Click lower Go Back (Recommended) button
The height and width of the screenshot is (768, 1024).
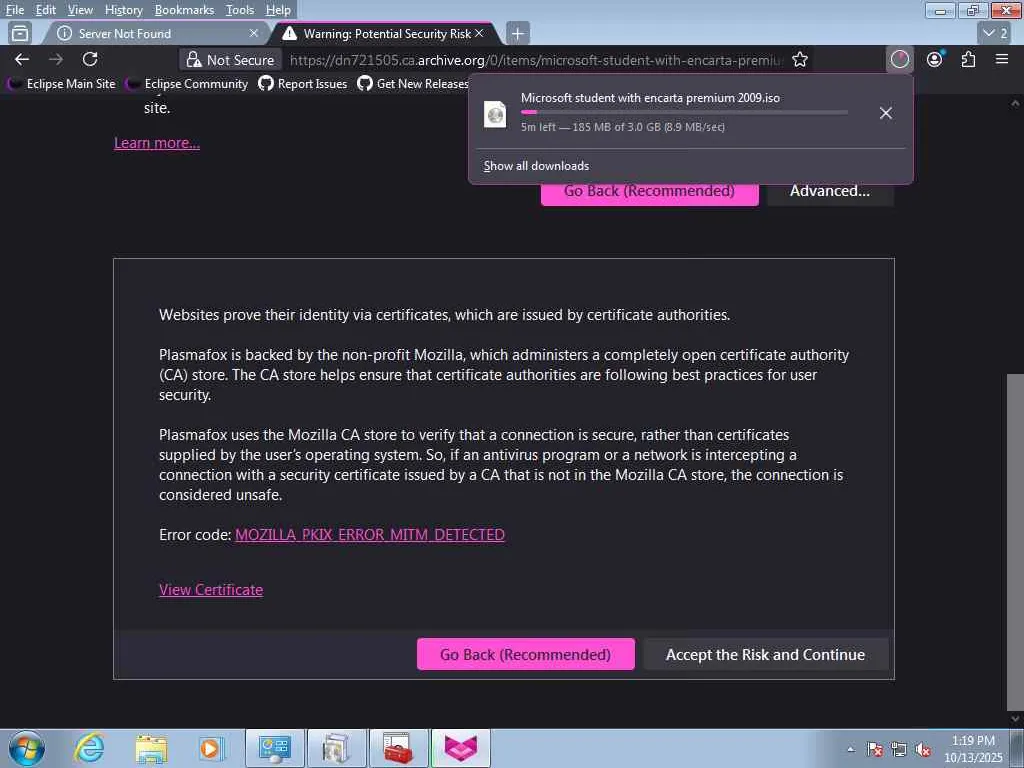tap(526, 654)
